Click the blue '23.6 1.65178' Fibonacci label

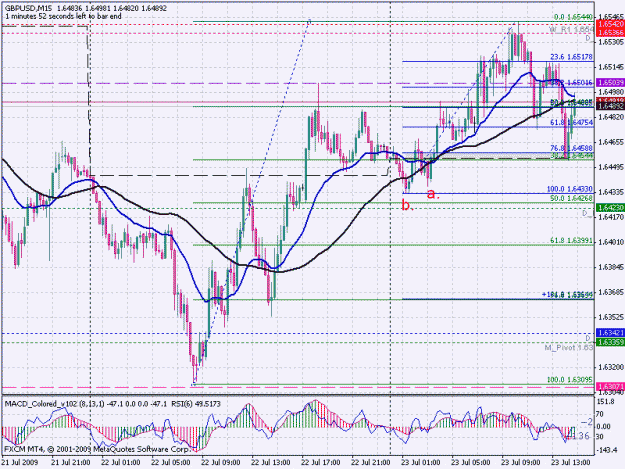pyautogui.click(x=572, y=57)
